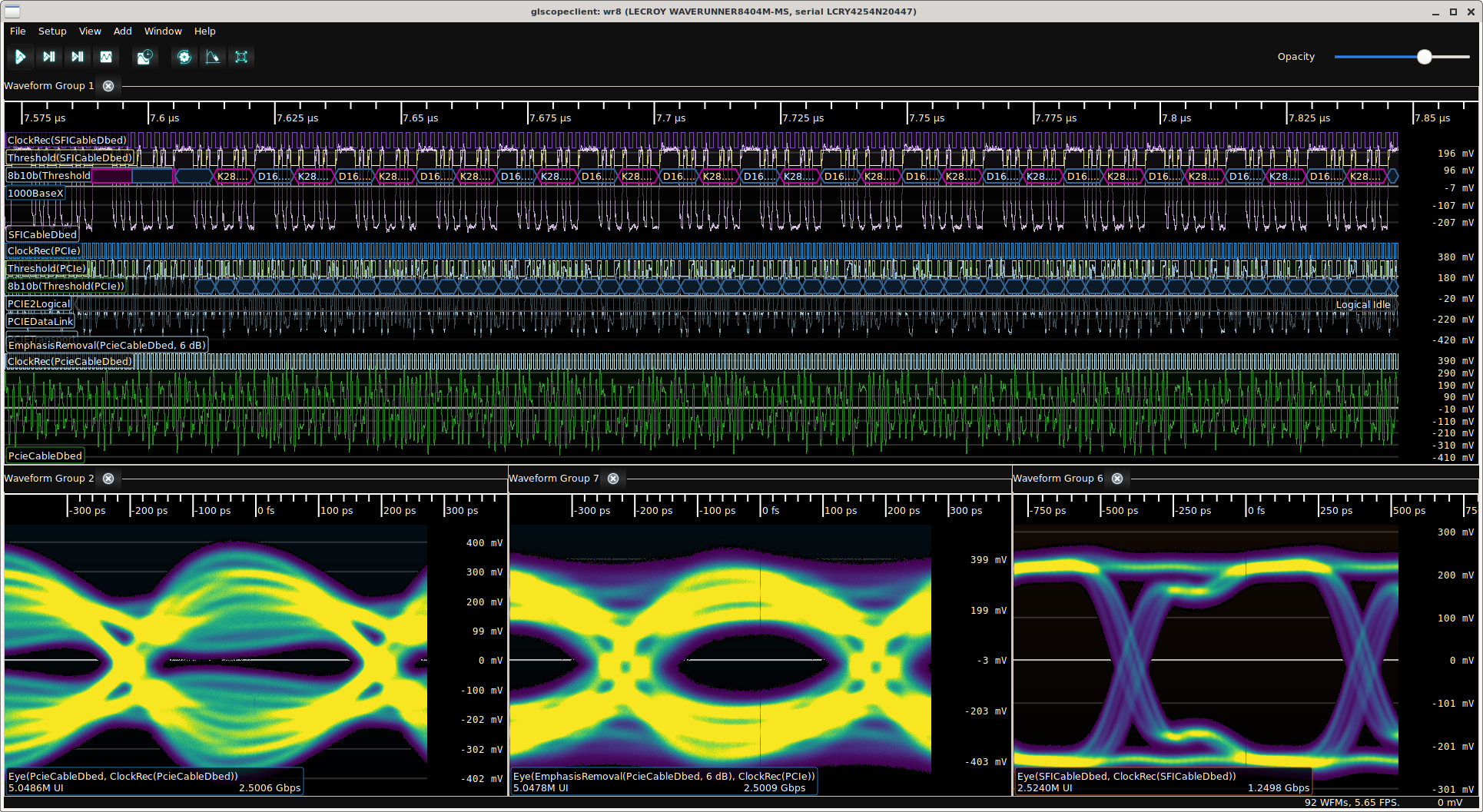The height and width of the screenshot is (812, 1483).
Task: Close Waveform Group 6
Action: coord(1117,479)
